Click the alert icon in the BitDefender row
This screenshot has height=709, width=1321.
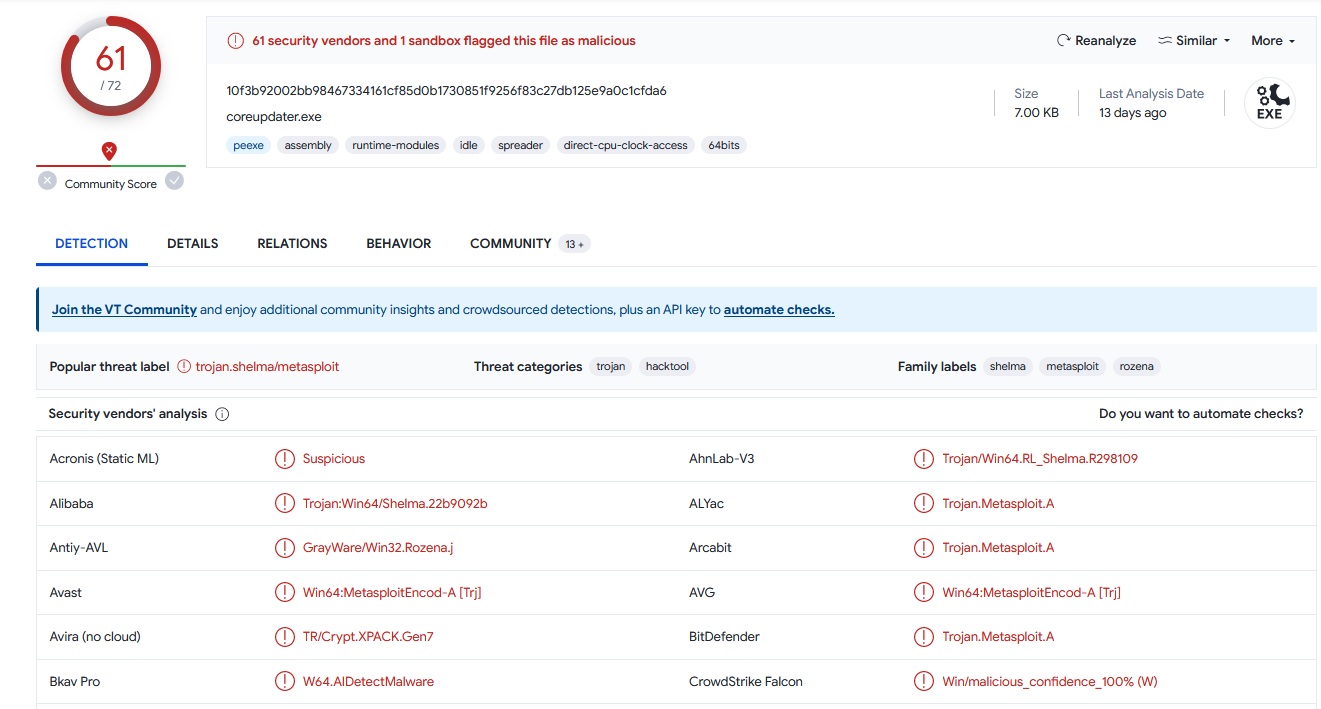(924, 637)
